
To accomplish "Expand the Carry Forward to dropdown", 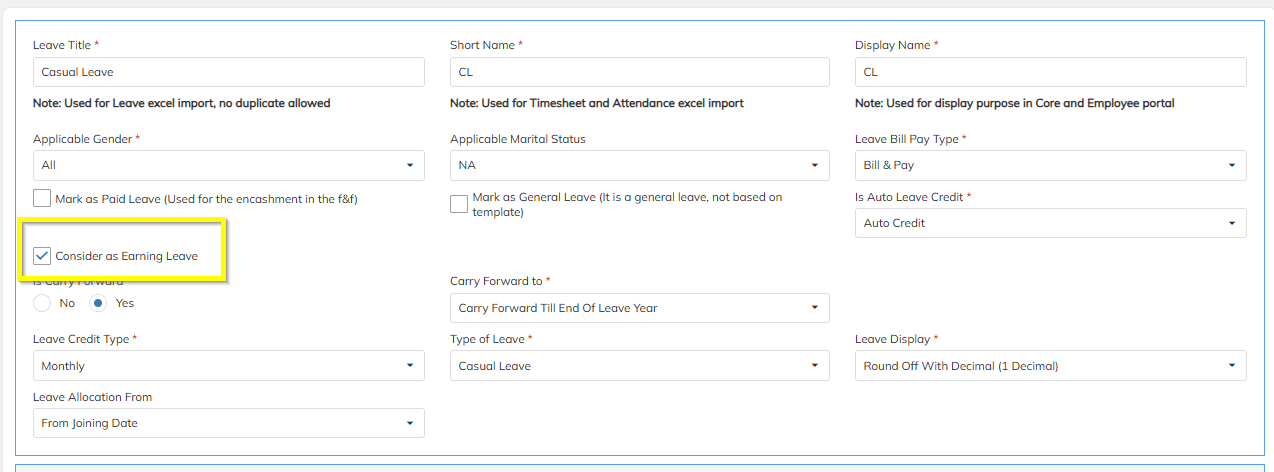I will [x=639, y=308].
